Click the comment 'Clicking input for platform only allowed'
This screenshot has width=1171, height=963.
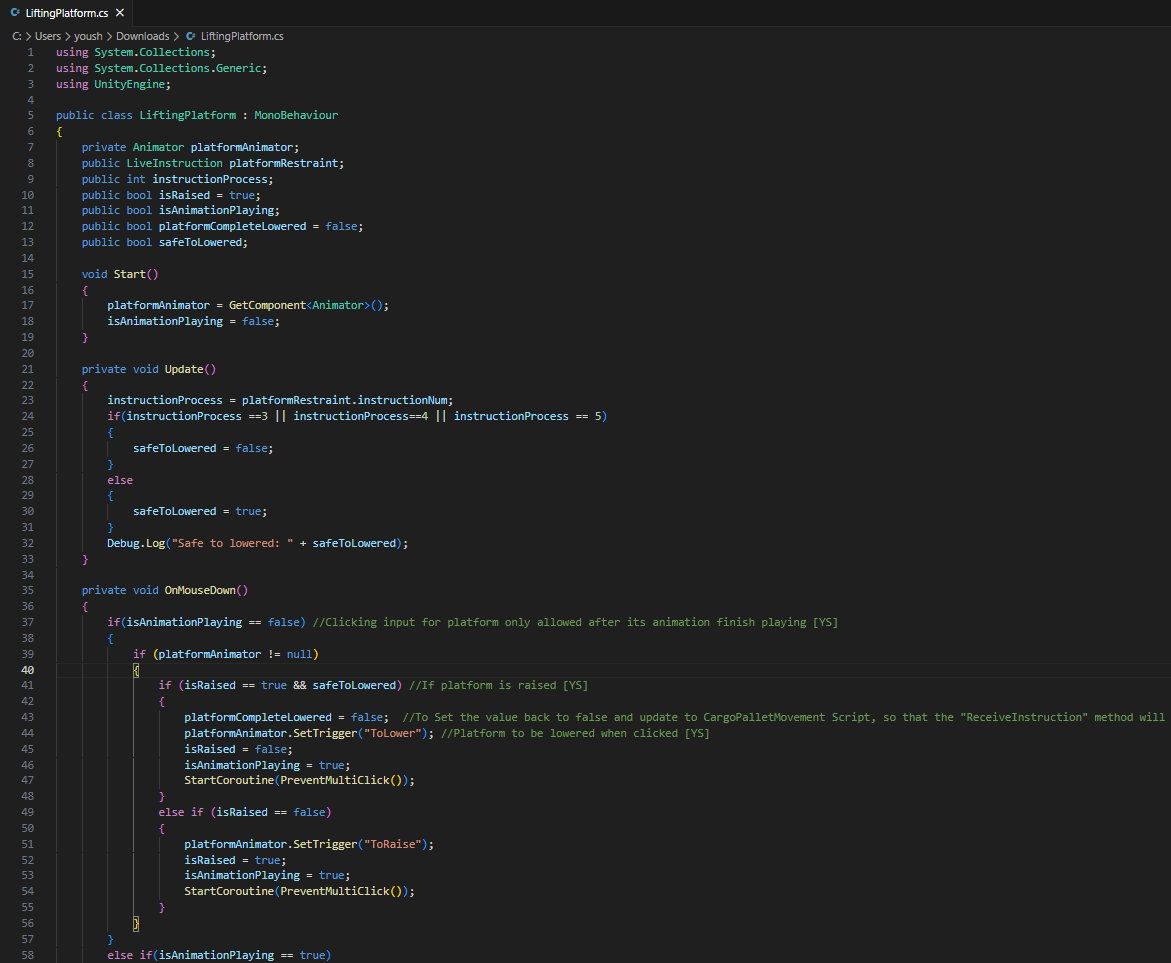tap(453, 622)
